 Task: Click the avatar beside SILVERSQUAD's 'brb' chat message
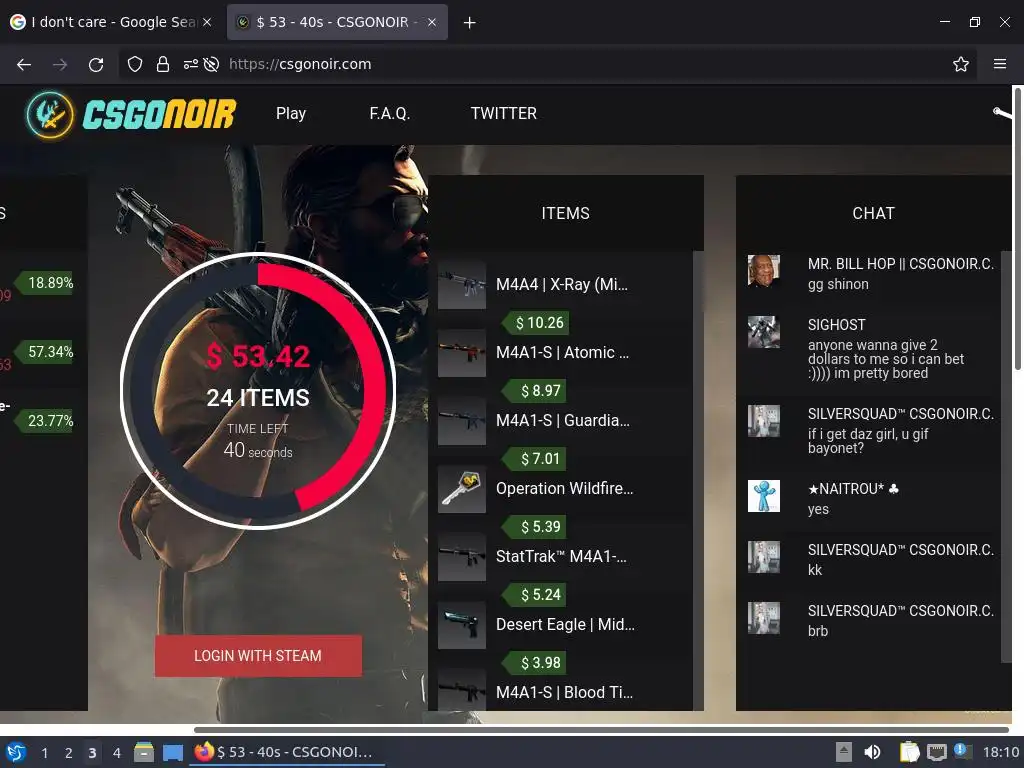click(x=763, y=618)
